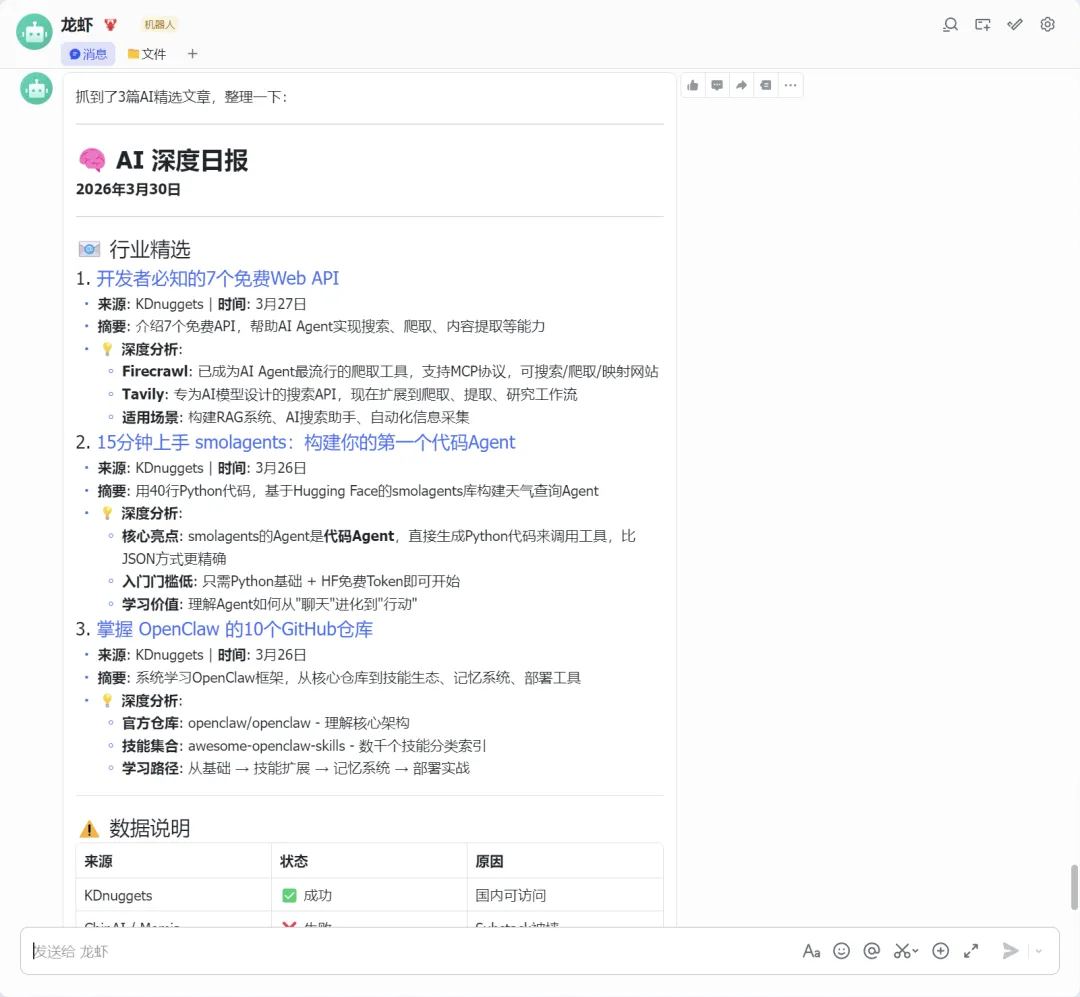This screenshot has width=1080, height=997.
Task: Switch to the 文件 tab
Action: coord(147,54)
